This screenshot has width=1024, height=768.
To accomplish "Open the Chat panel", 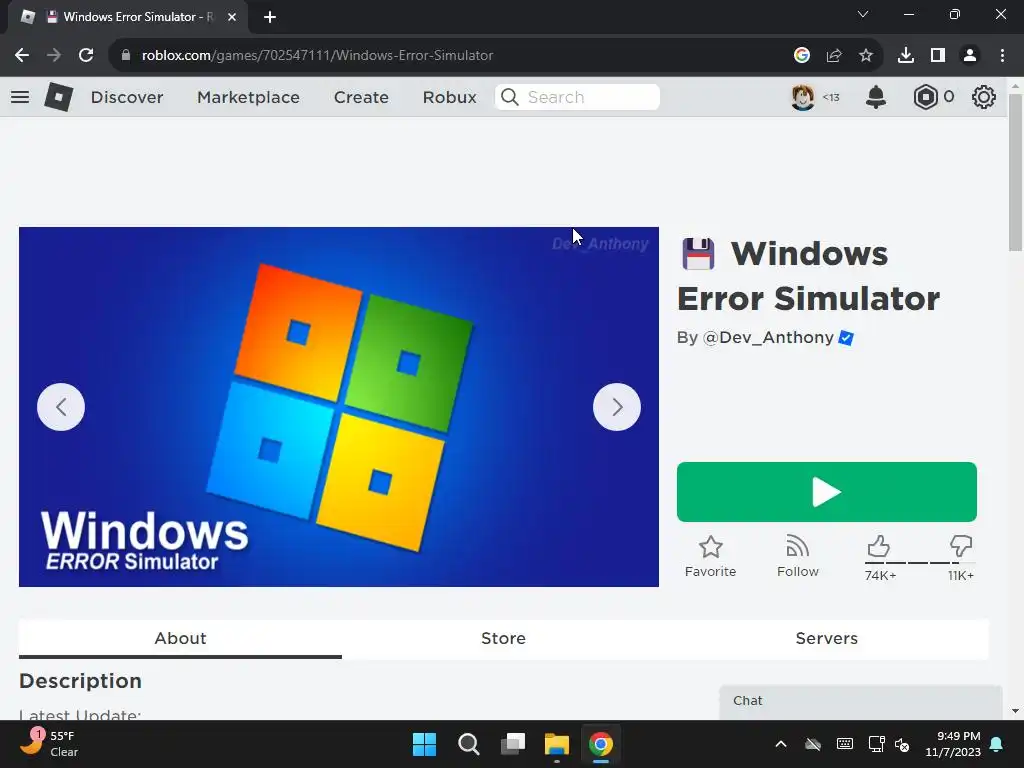I will point(861,701).
